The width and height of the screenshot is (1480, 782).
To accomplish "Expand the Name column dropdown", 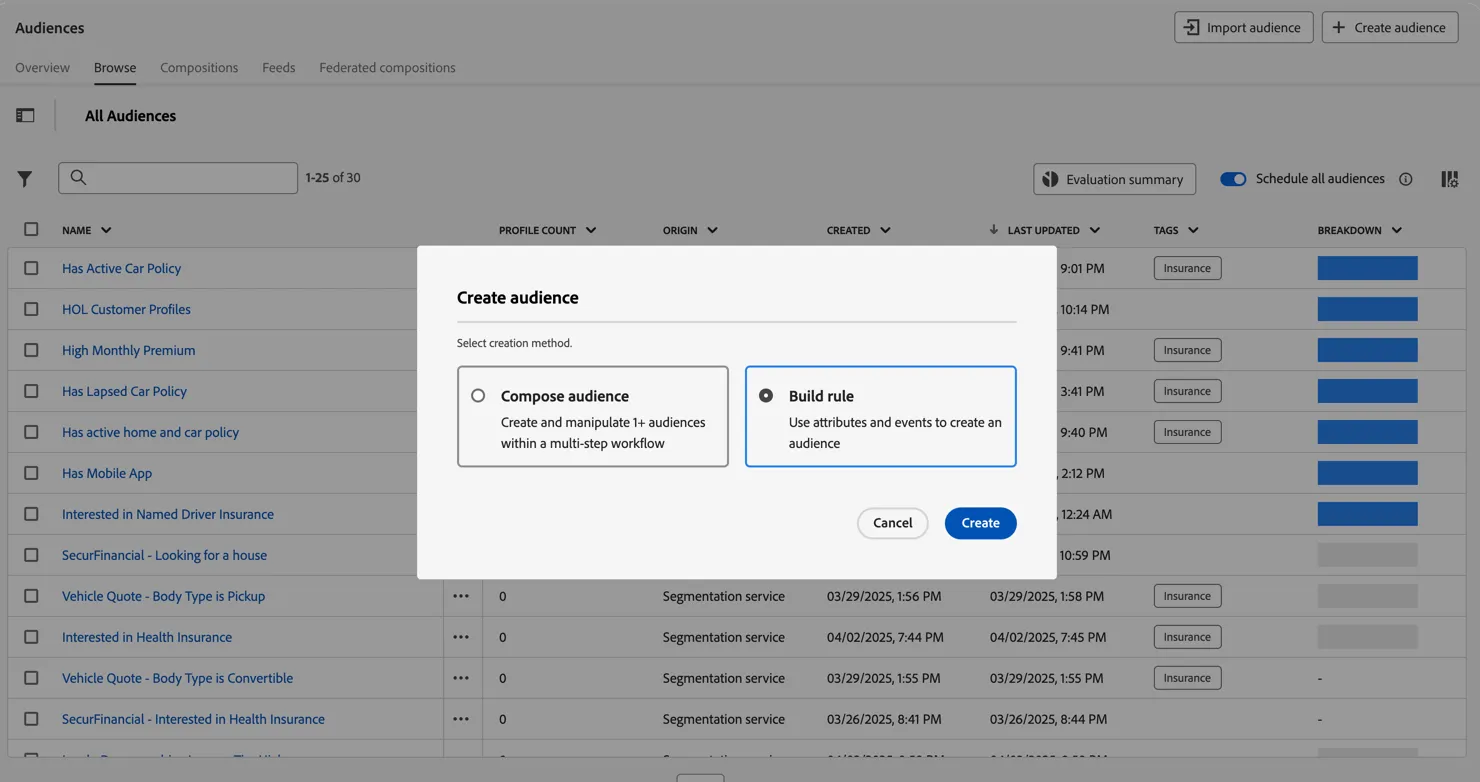I will click(106, 230).
